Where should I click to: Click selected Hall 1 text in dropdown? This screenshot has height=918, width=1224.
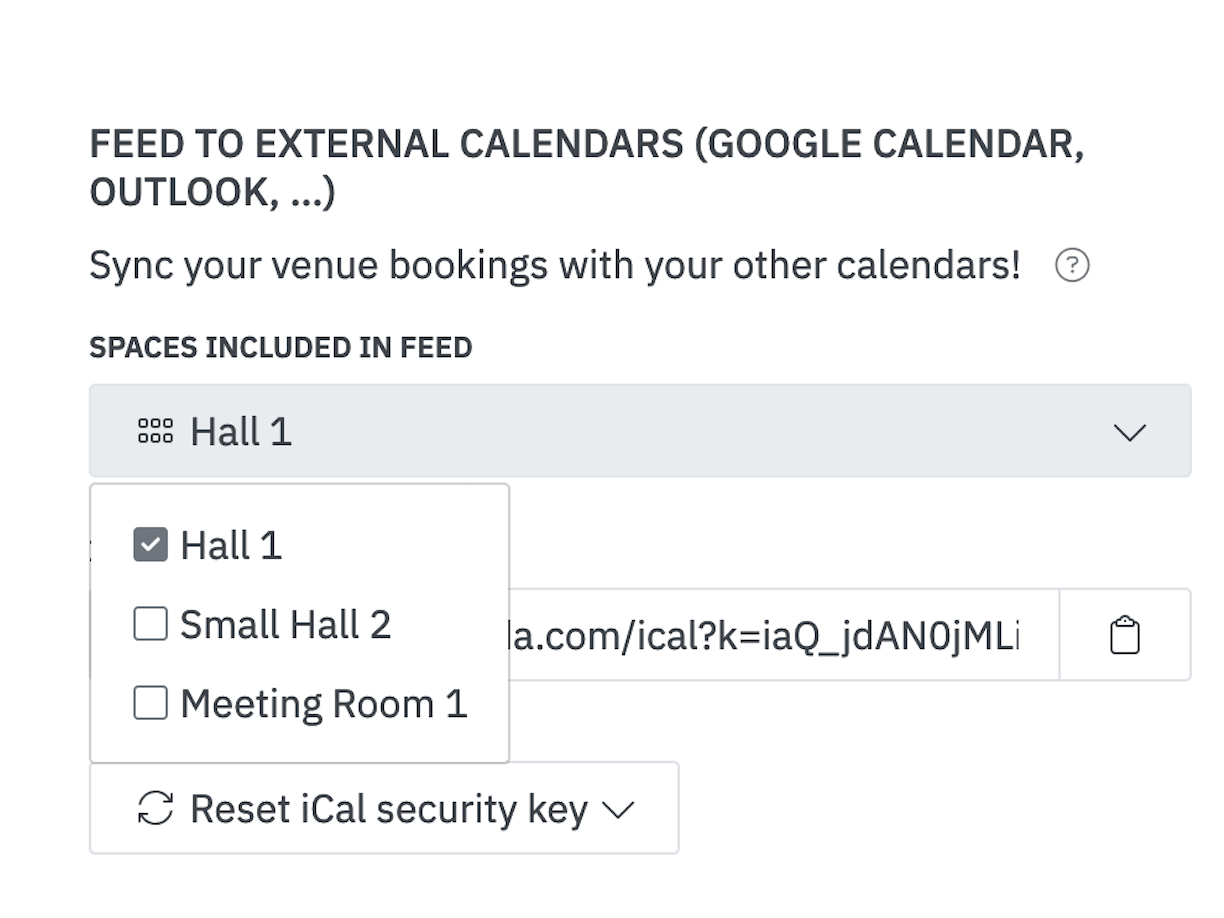pos(241,431)
